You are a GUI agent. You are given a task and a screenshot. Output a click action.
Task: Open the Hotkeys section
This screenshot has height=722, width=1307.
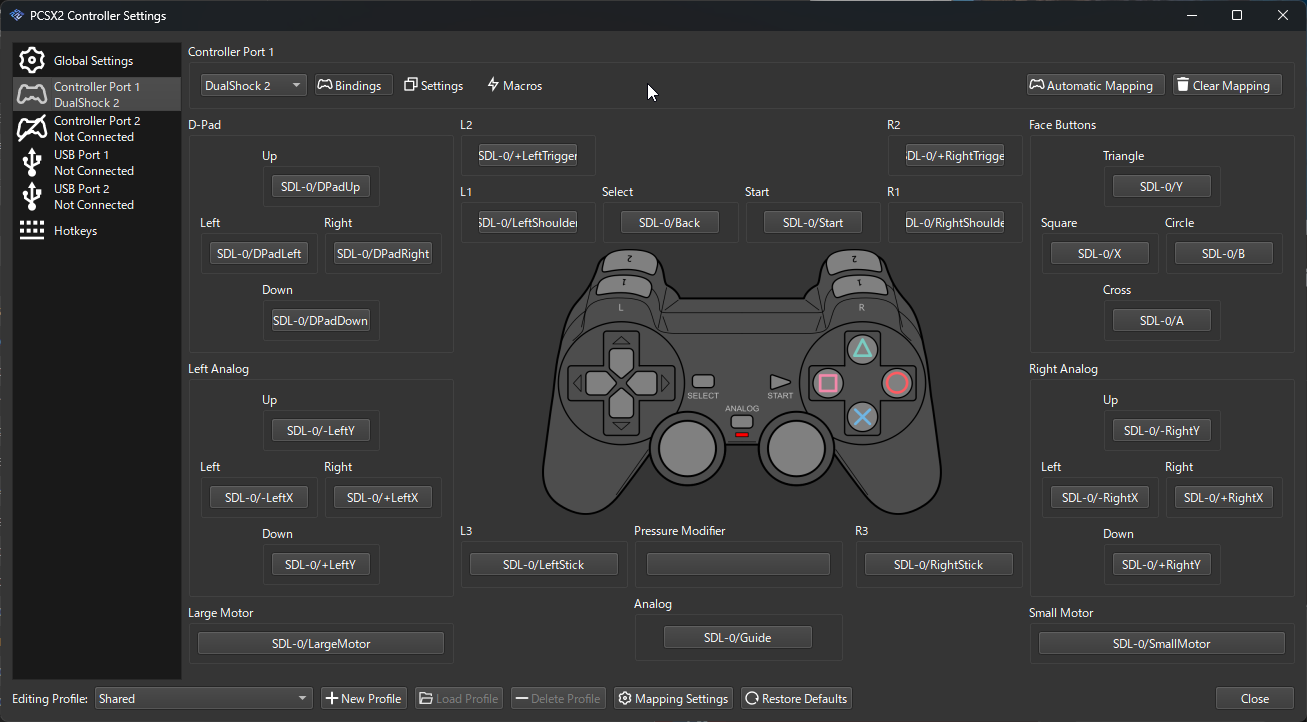75,231
